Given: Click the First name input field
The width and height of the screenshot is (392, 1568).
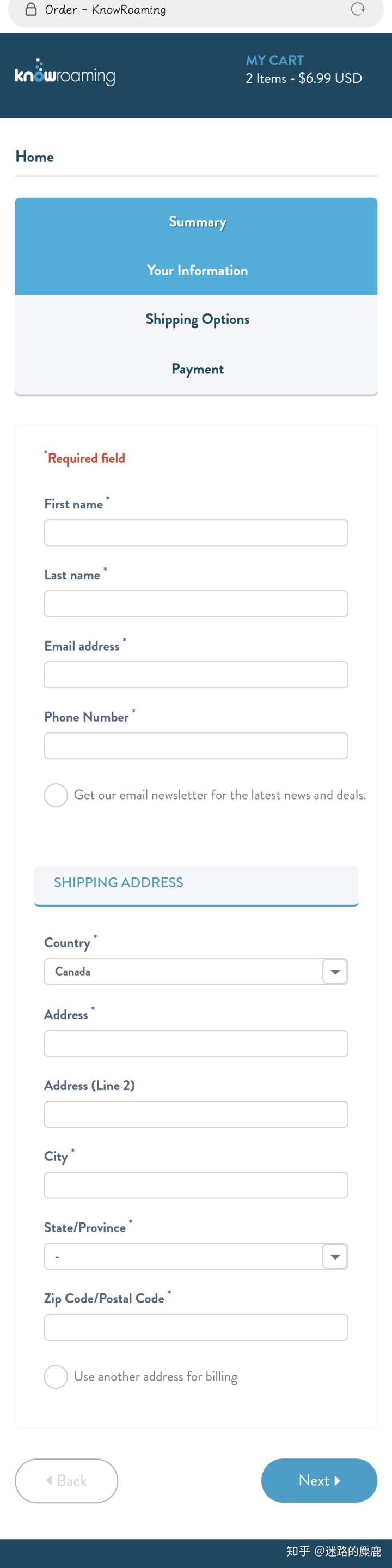Looking at the screenshot, I should pos(195,532).
